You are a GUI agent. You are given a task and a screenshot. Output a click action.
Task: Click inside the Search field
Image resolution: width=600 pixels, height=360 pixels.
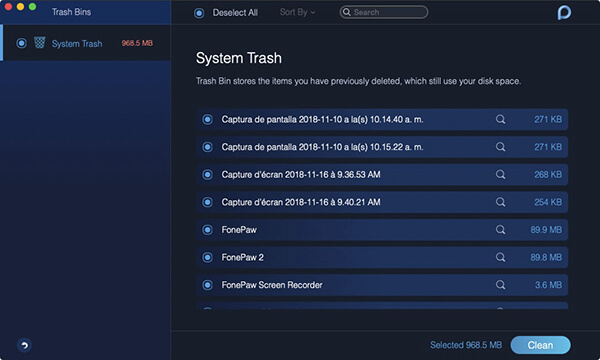383,12
